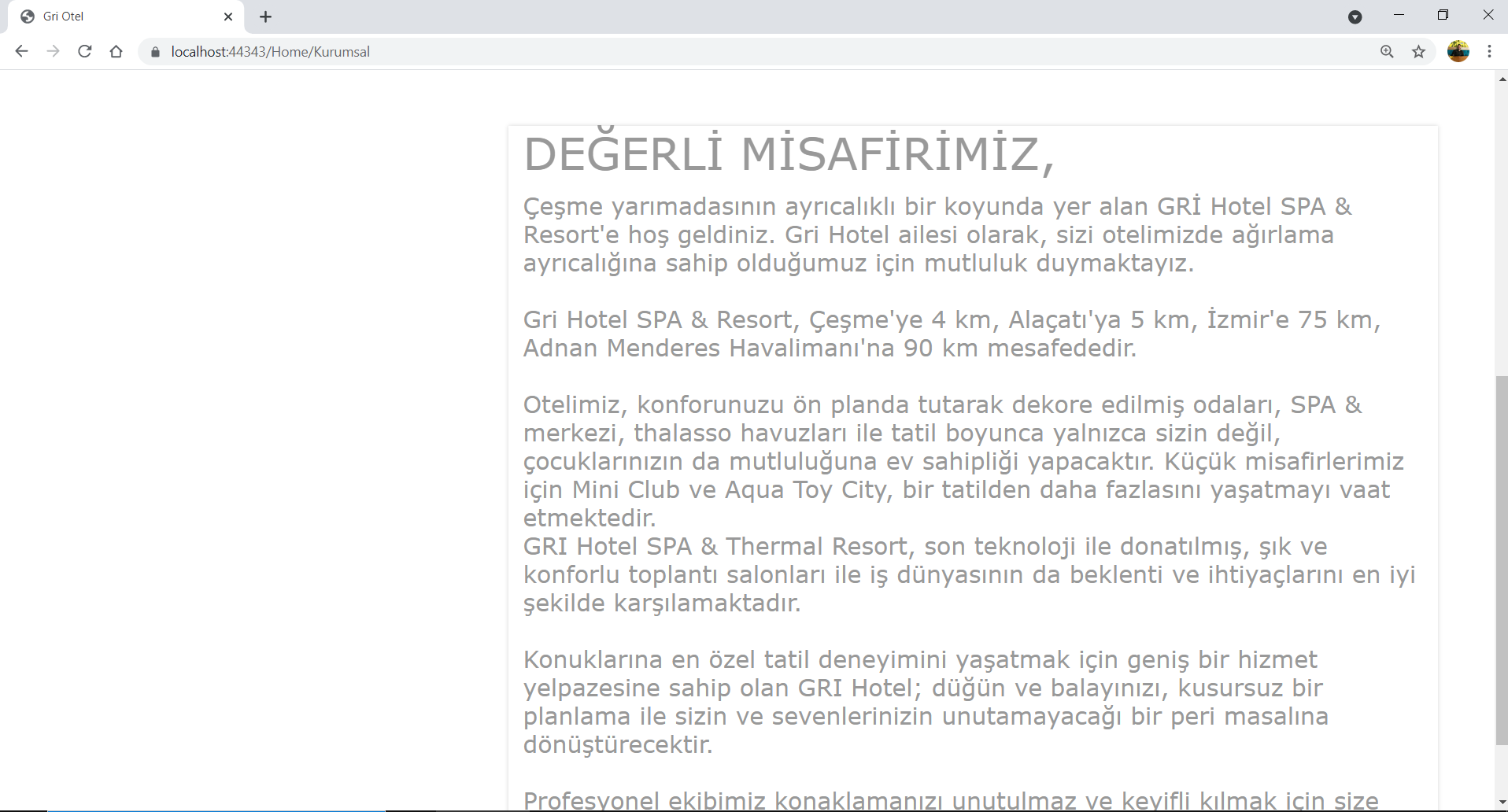Select the Gri Otel tab
The height and width of the screenshot is (812, 1508).
[118, 16]
